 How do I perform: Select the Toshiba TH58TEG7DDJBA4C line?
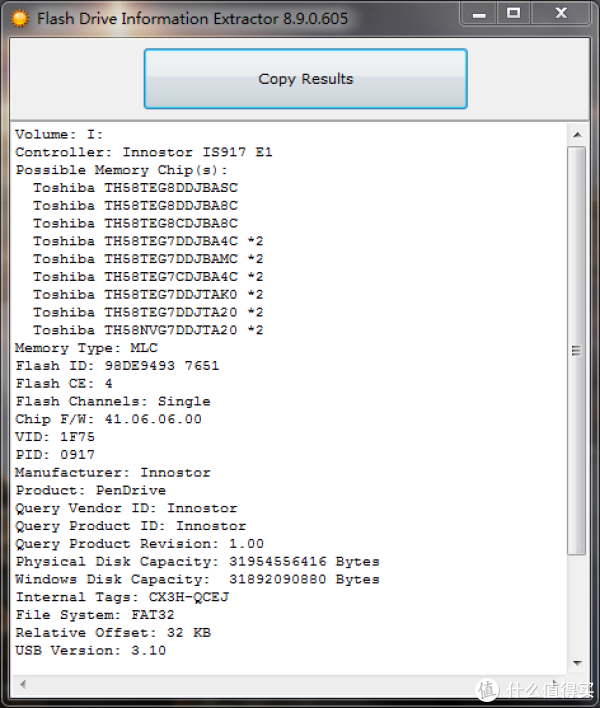coord(148,241)
